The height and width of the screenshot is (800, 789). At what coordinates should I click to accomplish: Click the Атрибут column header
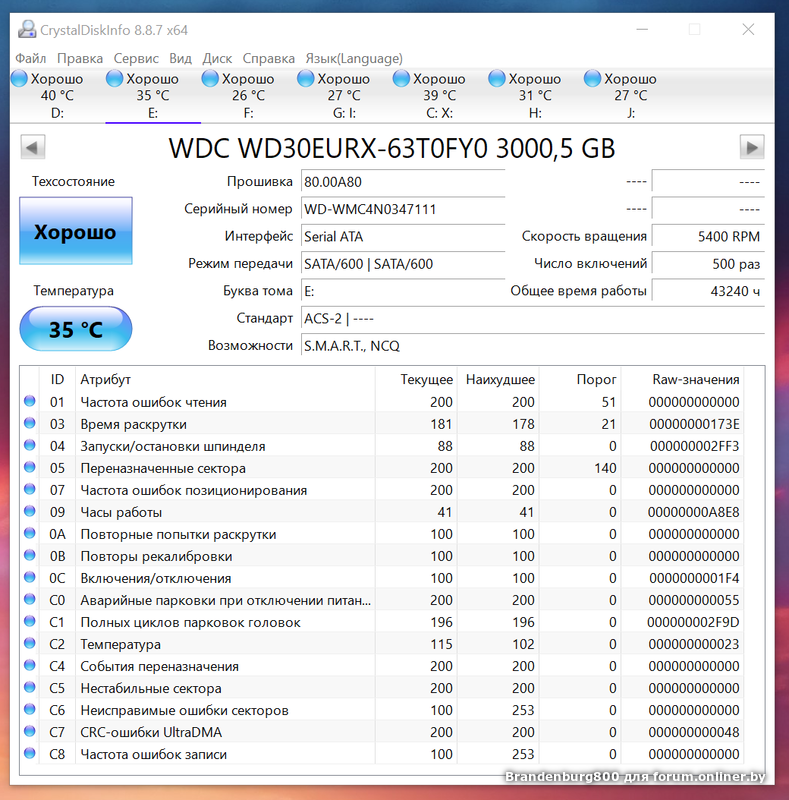105,380
